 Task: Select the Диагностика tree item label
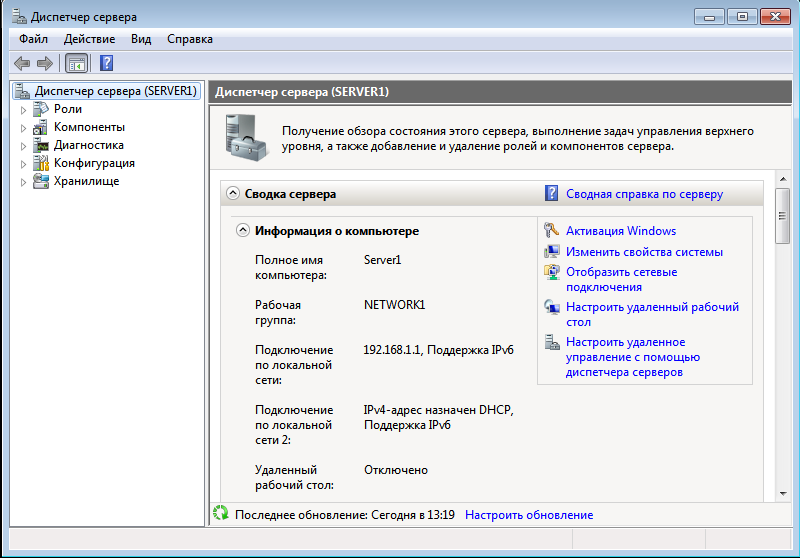point(89,145)
